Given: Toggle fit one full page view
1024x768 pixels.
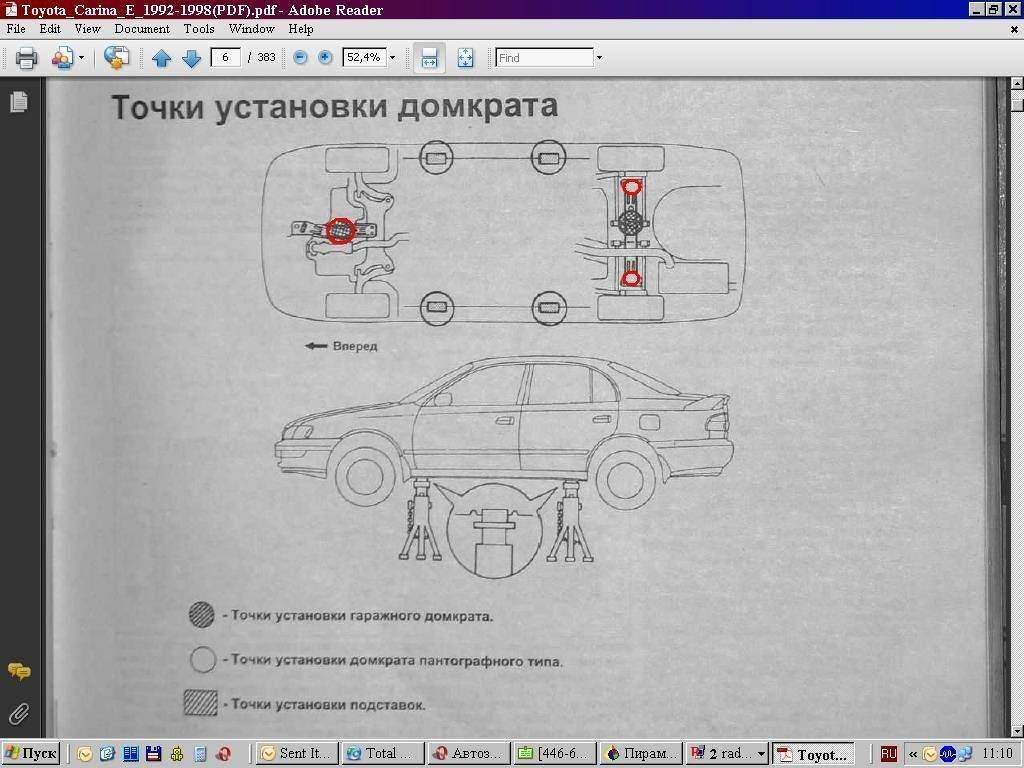Looking at the screenshot, I should (465, 58).
